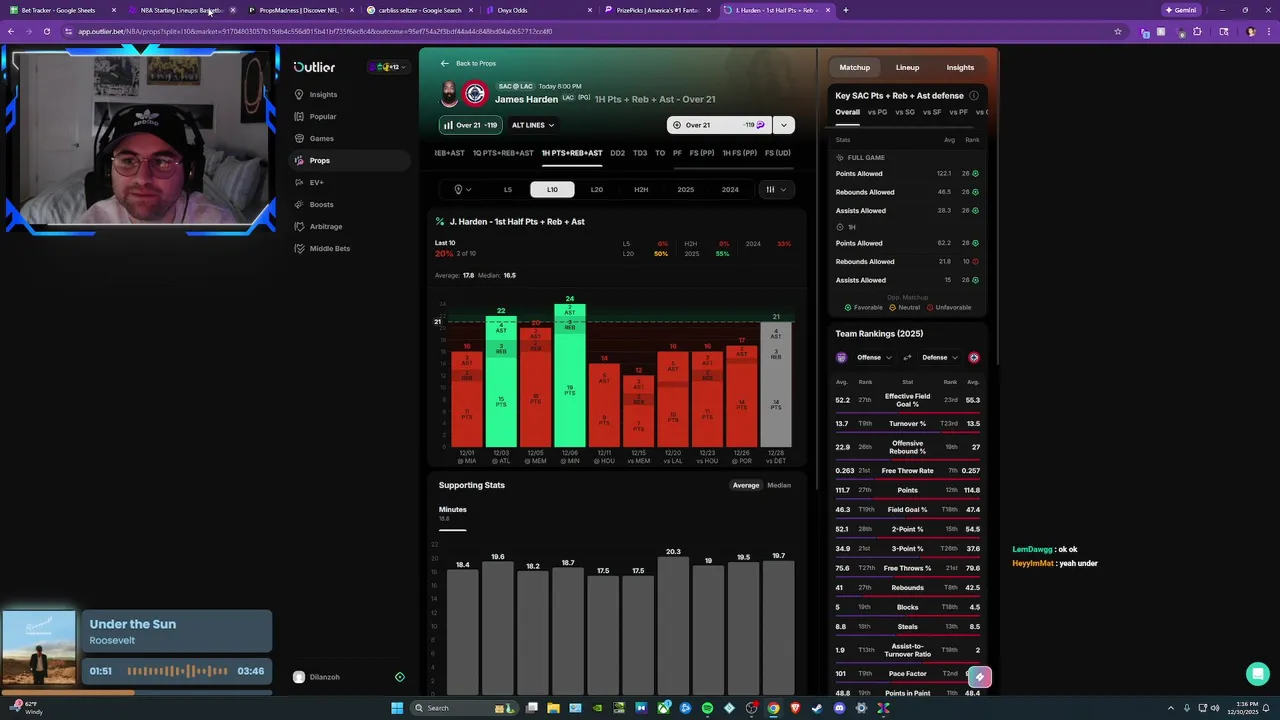Open the Windows Start menu
The width and height of the screenshot is (1280, 720).
point(397,708)
